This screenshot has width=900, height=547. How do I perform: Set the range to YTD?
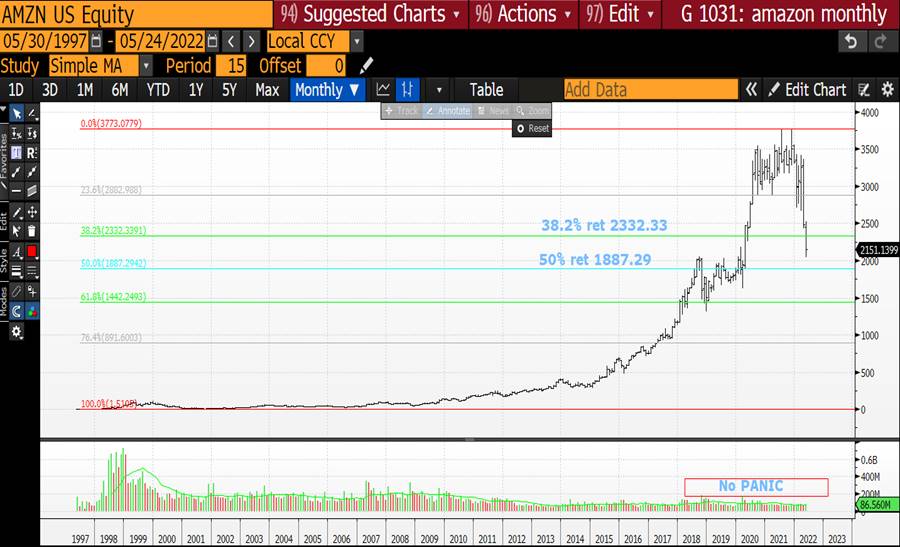pyautogui.click(x=158, y=90)
